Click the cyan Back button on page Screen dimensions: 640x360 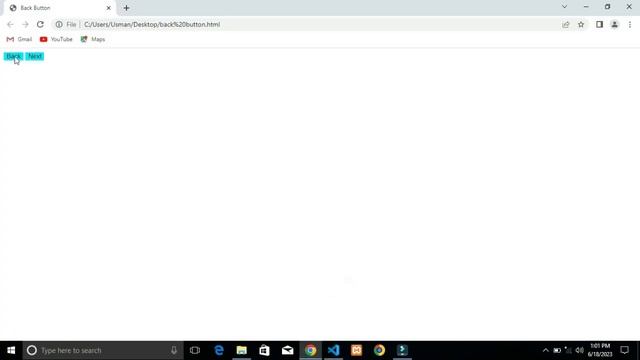click(x=13, y=56)
